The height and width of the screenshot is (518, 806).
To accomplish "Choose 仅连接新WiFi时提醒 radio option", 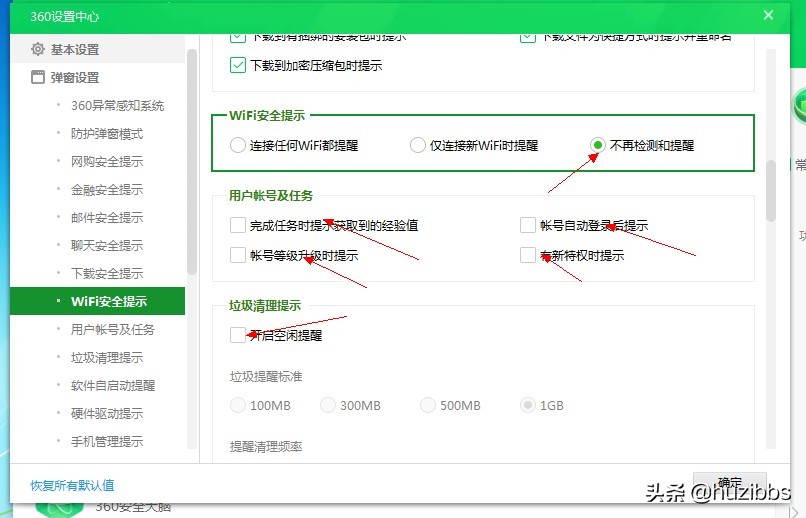I will tap(417, 145).
